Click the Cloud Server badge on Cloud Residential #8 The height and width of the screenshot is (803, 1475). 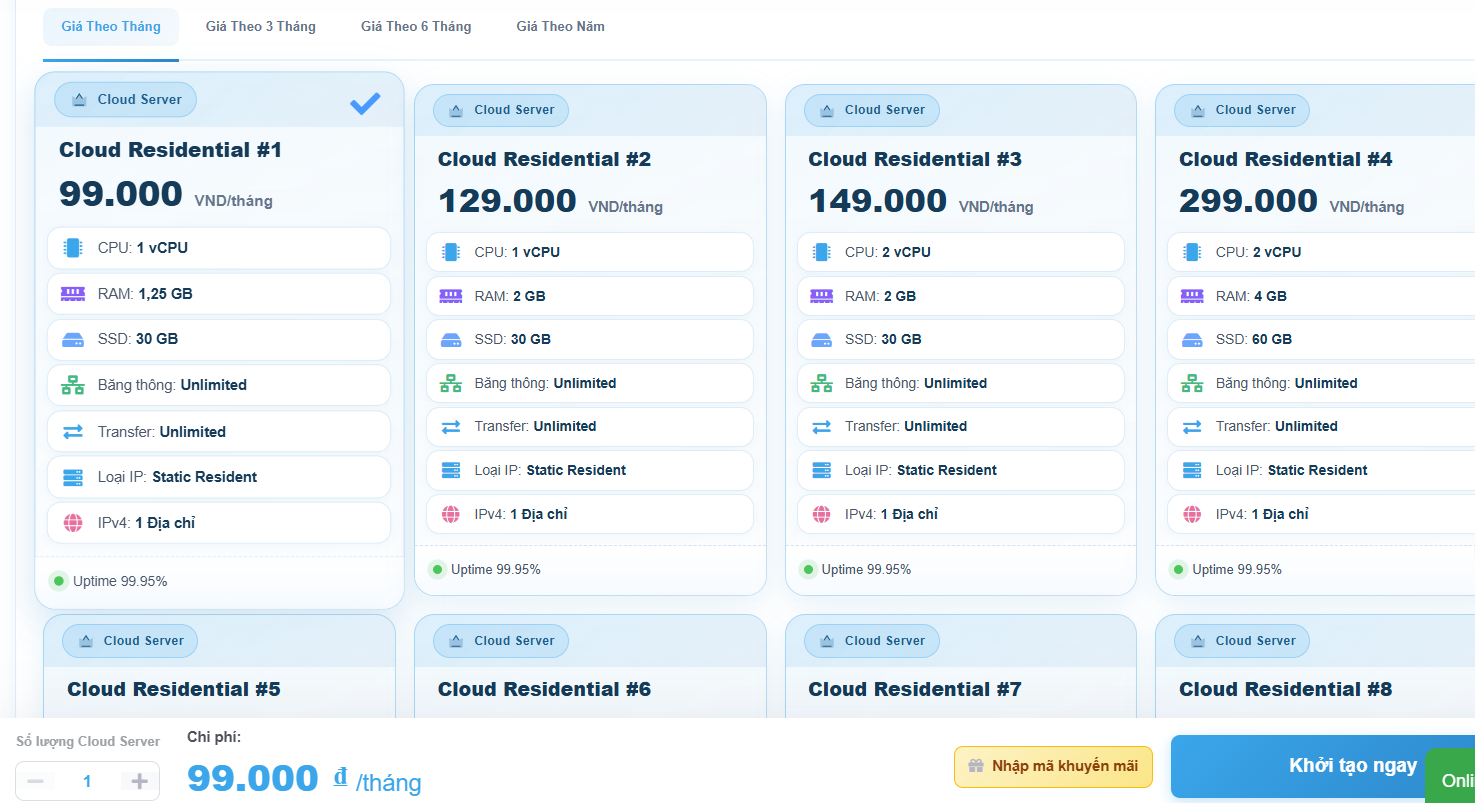pos(1241,641)
